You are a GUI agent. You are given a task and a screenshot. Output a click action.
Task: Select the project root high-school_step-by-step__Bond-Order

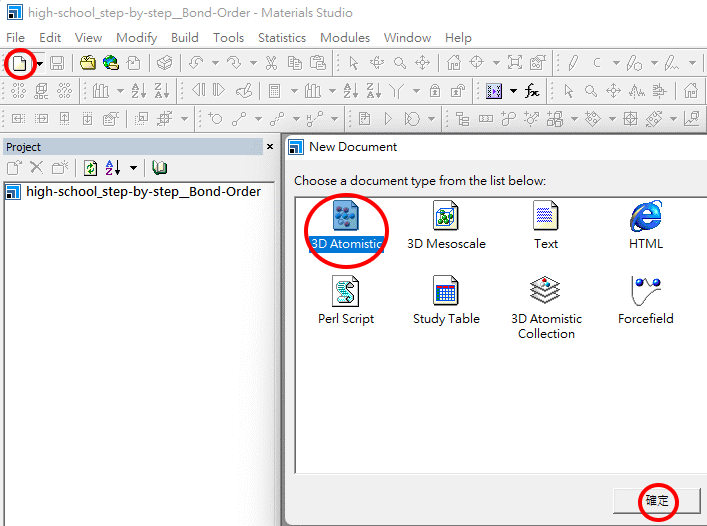[x=142, y=192]
